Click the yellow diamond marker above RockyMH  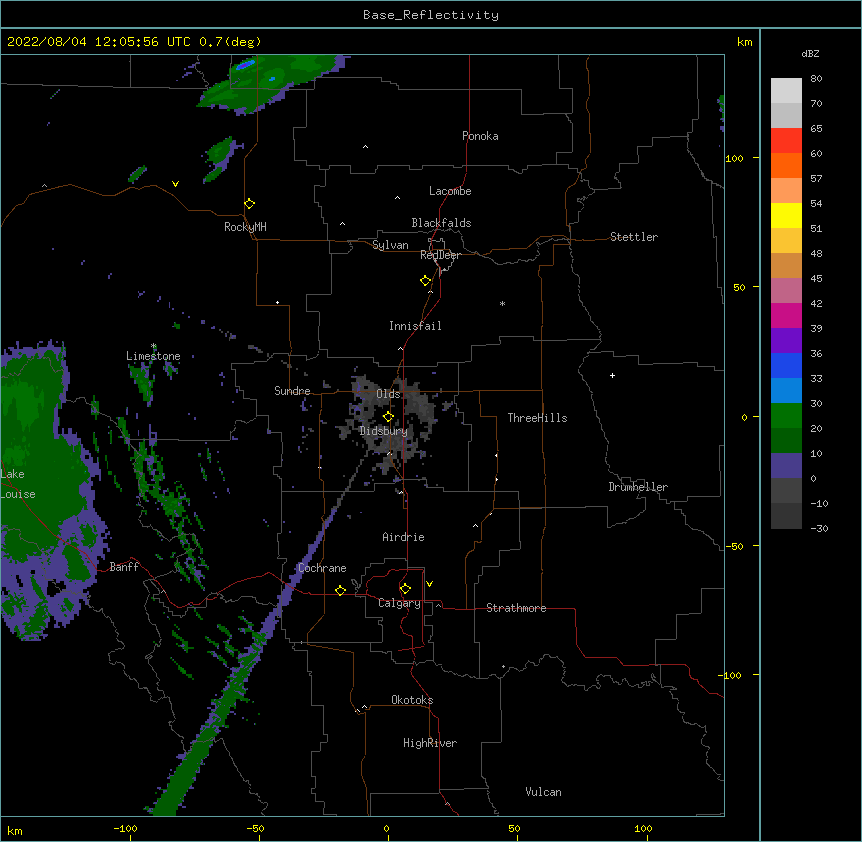pos(250,203)
